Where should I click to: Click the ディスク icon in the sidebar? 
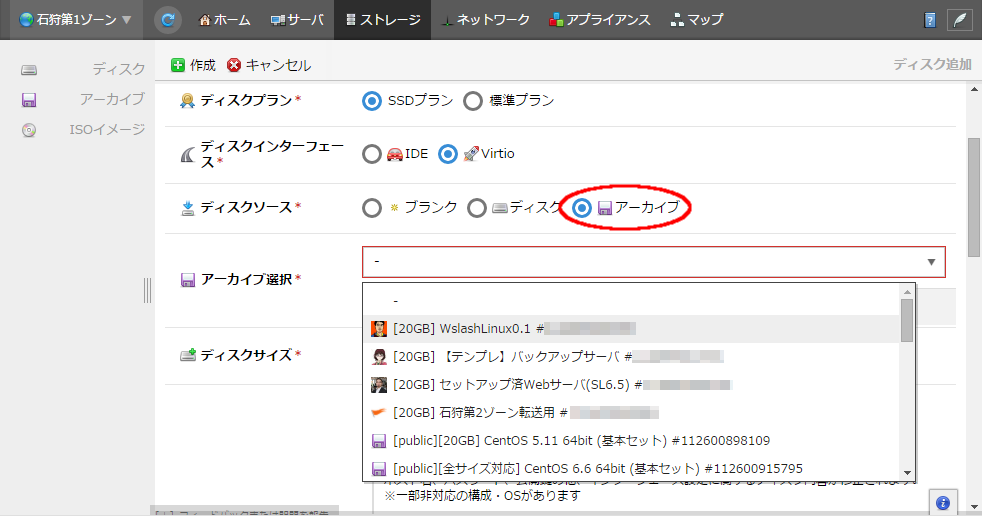tap(30, 69)
